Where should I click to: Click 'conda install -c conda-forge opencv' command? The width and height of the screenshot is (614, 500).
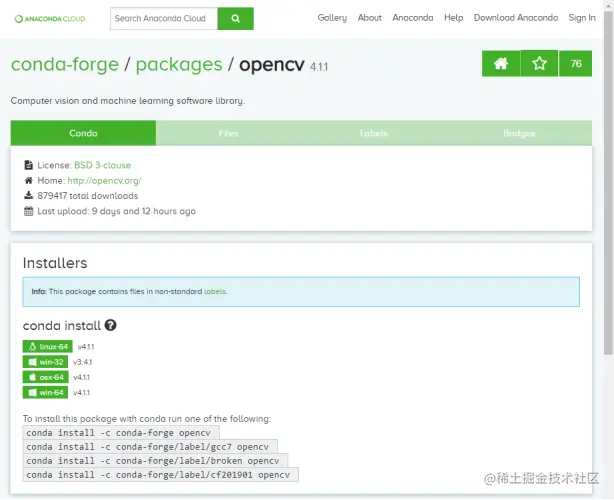point(121,433)
